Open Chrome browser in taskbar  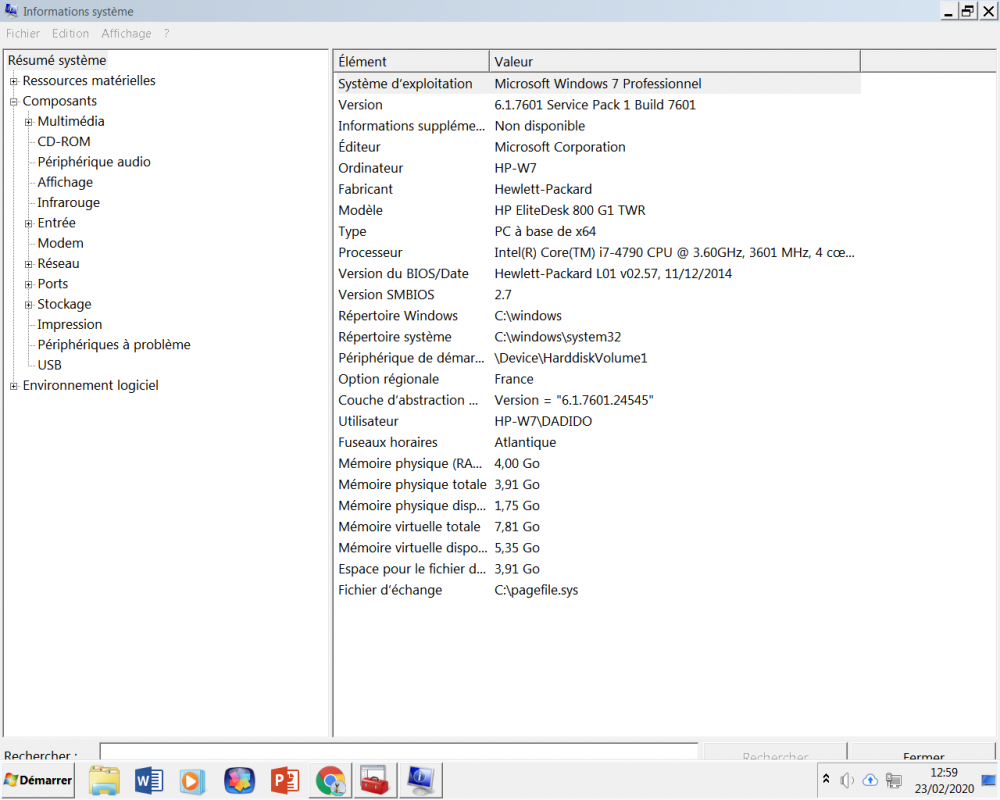coord(330,780)
